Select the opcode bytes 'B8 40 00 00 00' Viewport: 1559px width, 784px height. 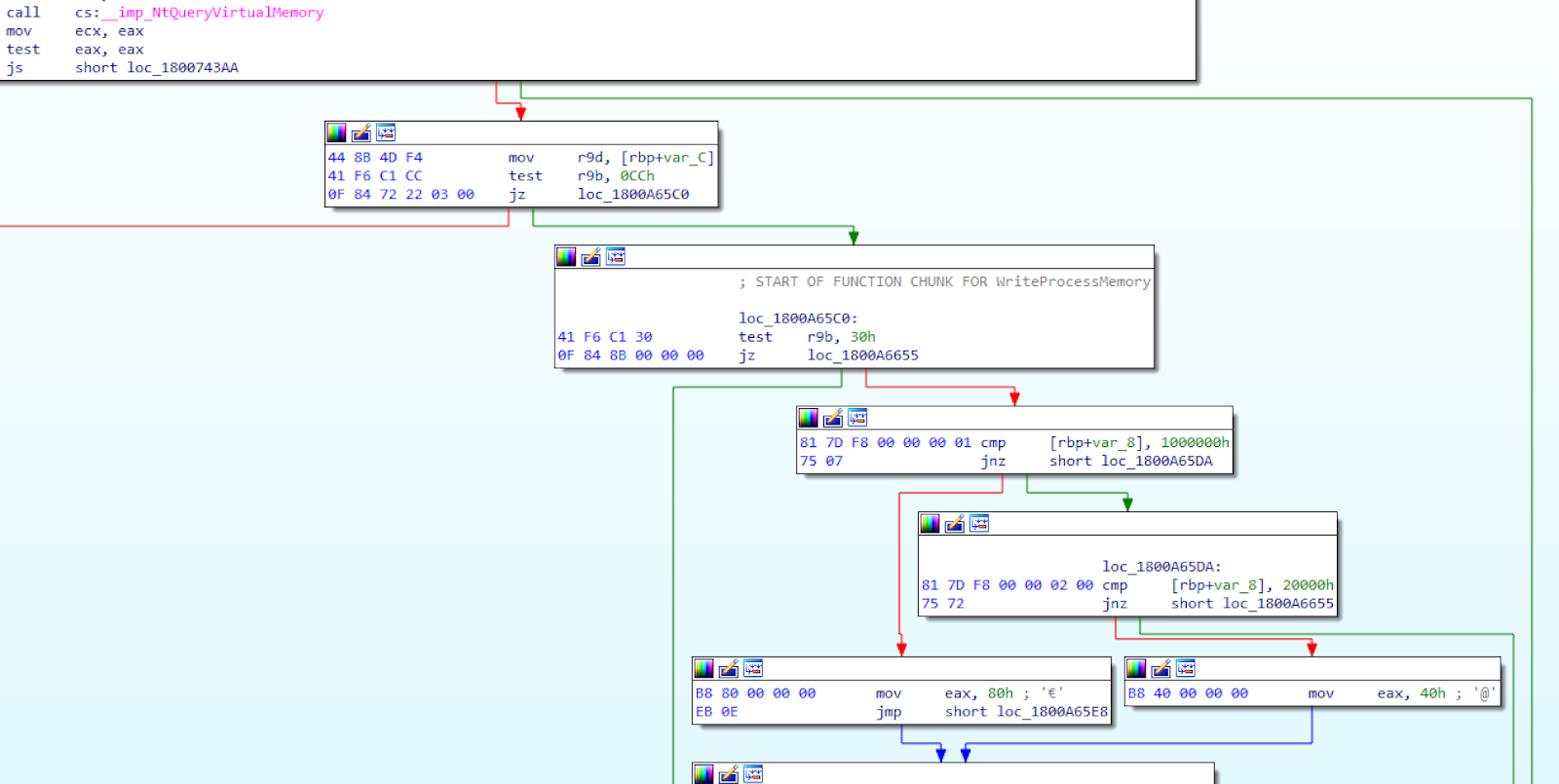click(1189, 693)
